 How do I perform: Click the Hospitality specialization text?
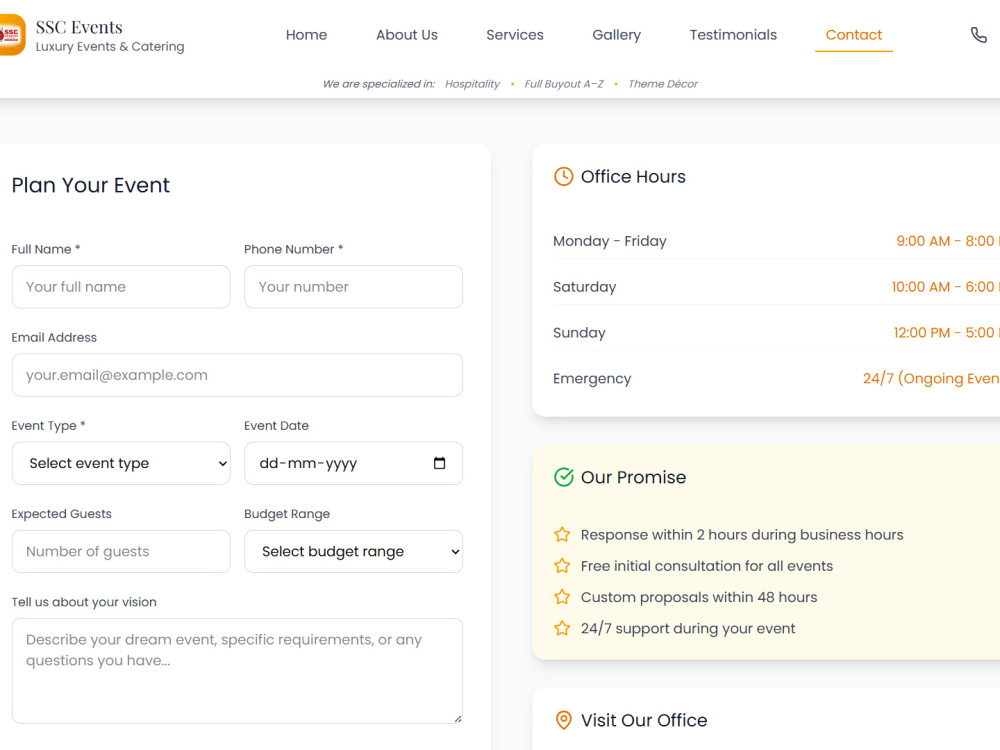[x=473, y=84]
